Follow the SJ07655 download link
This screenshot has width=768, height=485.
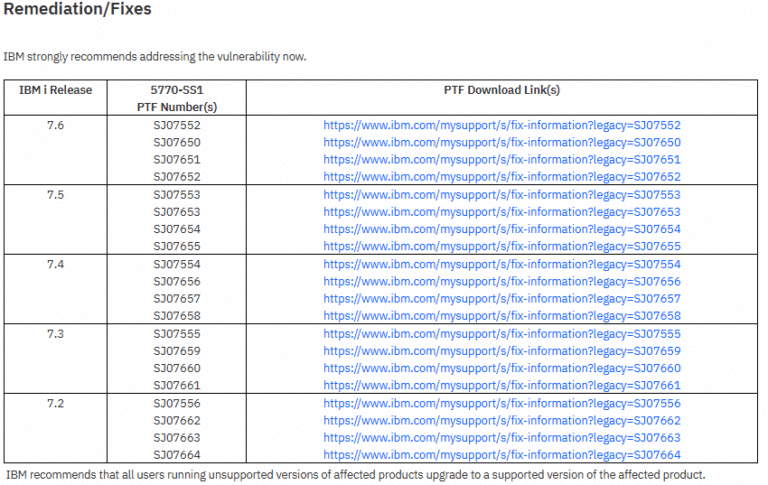[x=502, y=246]
